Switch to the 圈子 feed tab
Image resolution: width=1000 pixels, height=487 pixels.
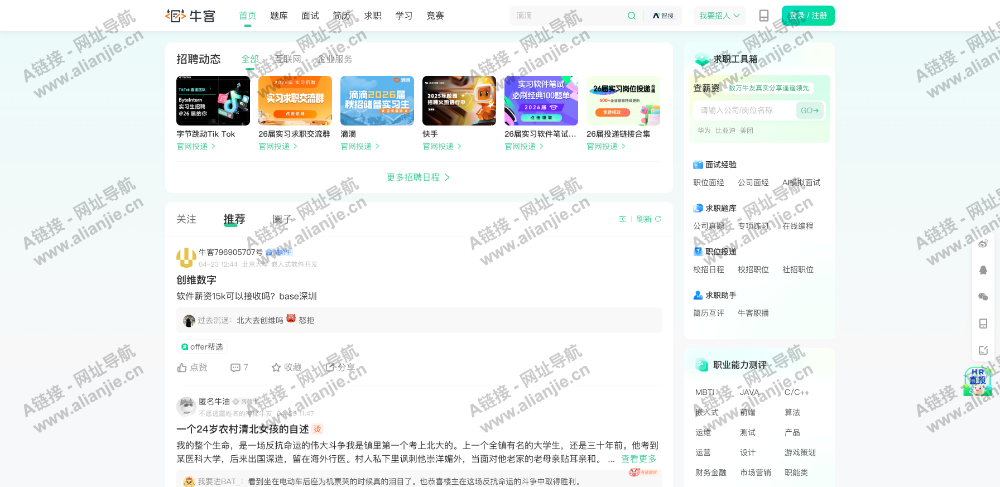(282, 219)
